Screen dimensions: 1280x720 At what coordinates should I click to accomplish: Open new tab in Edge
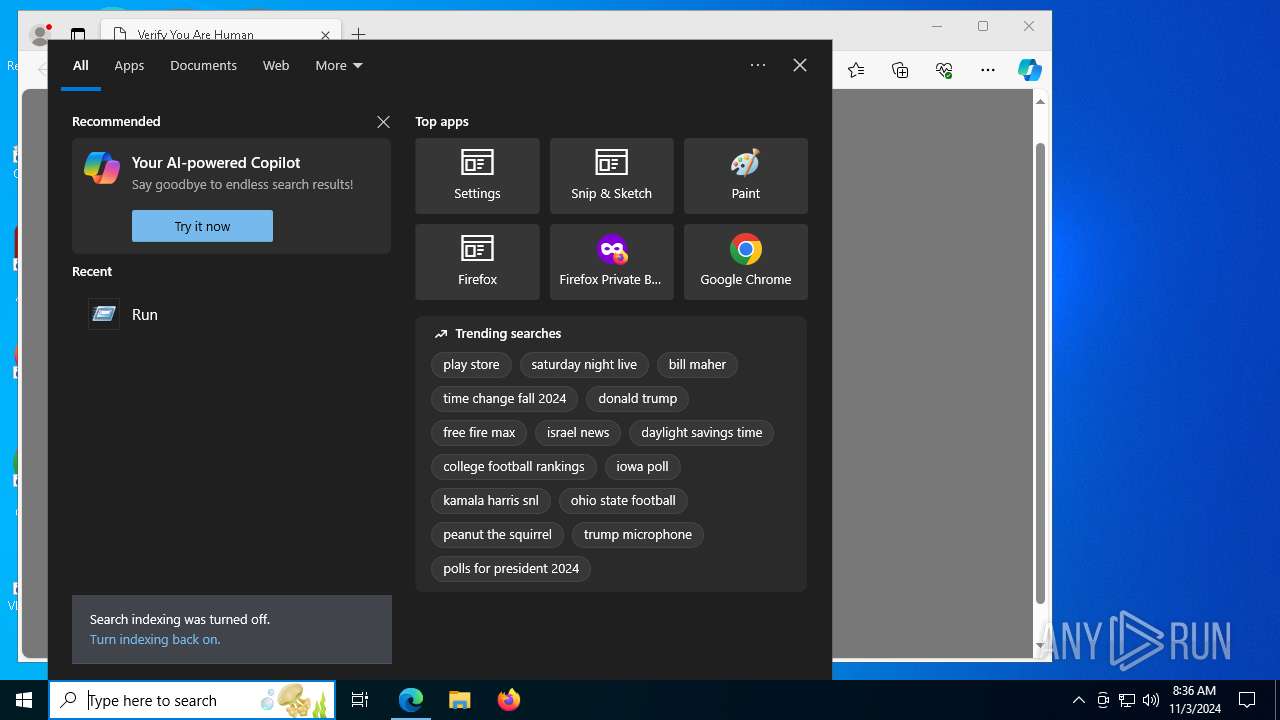coord(359,35)
